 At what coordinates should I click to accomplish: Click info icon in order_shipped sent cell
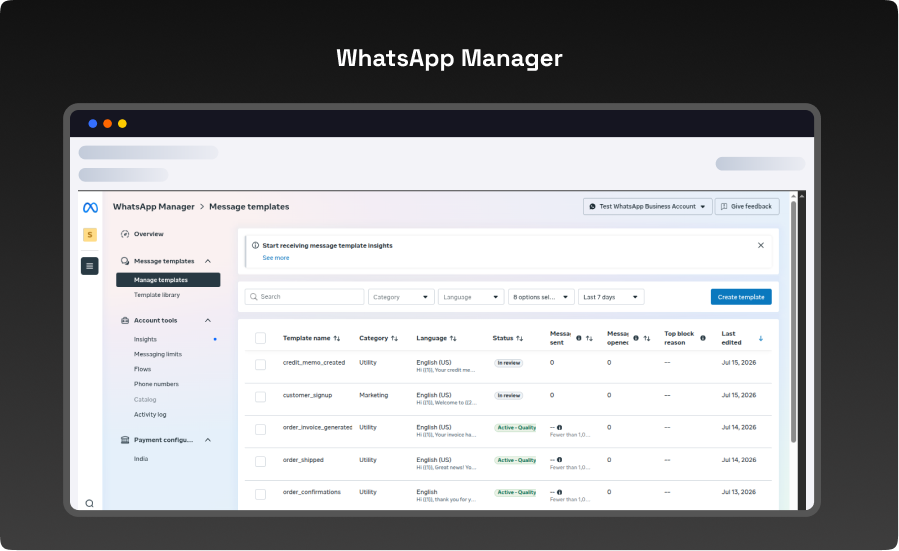pos(560,460)
